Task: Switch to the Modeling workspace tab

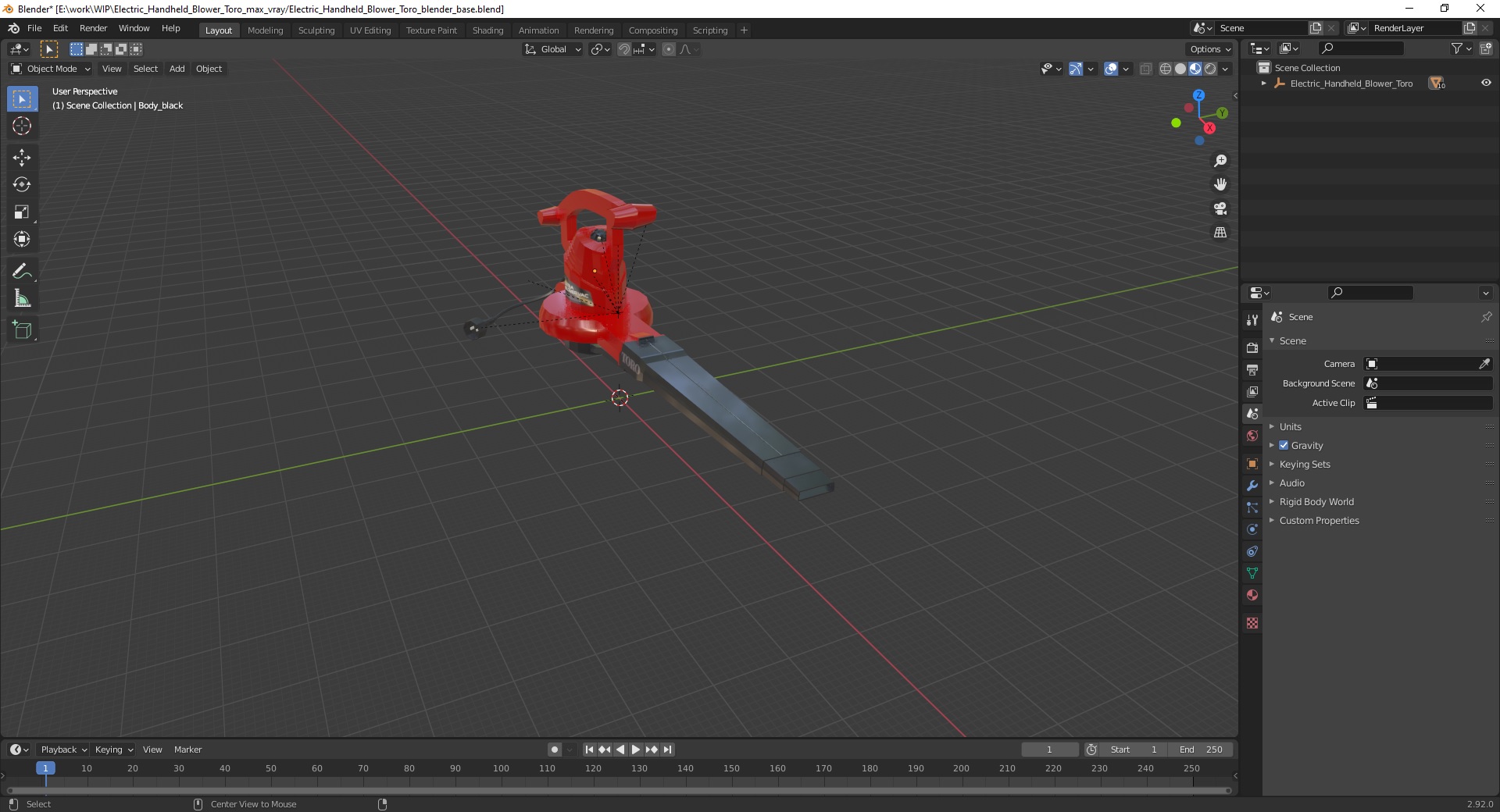Action: tap(265, 30)
